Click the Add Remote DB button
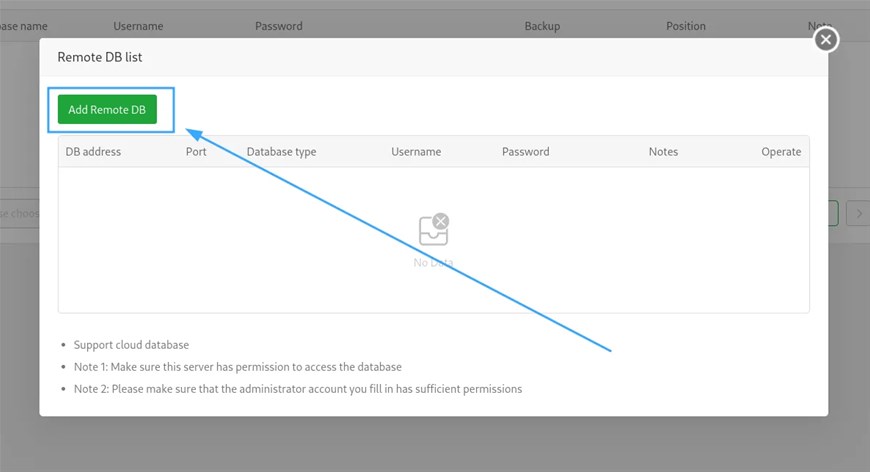The width and height of the screenshot is (870, 472). 107,109
